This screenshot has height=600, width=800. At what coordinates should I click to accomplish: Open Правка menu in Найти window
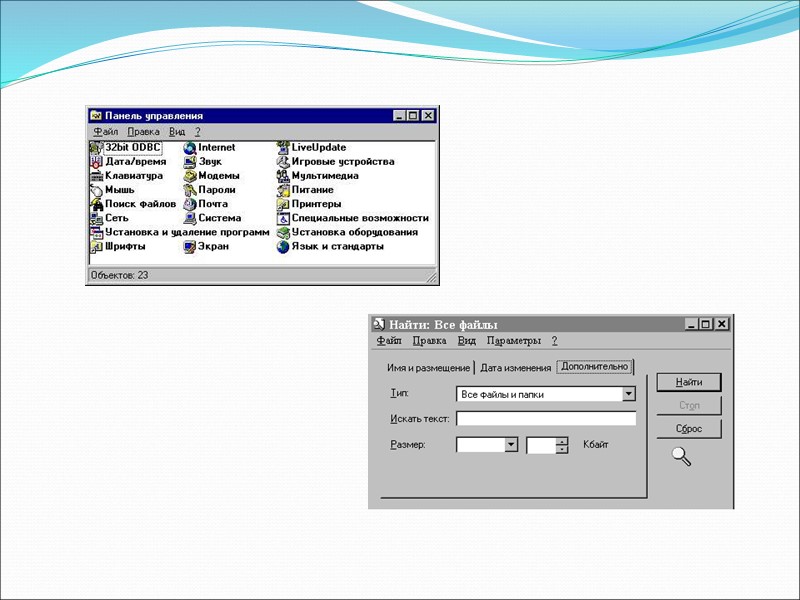tap(430, 341)
